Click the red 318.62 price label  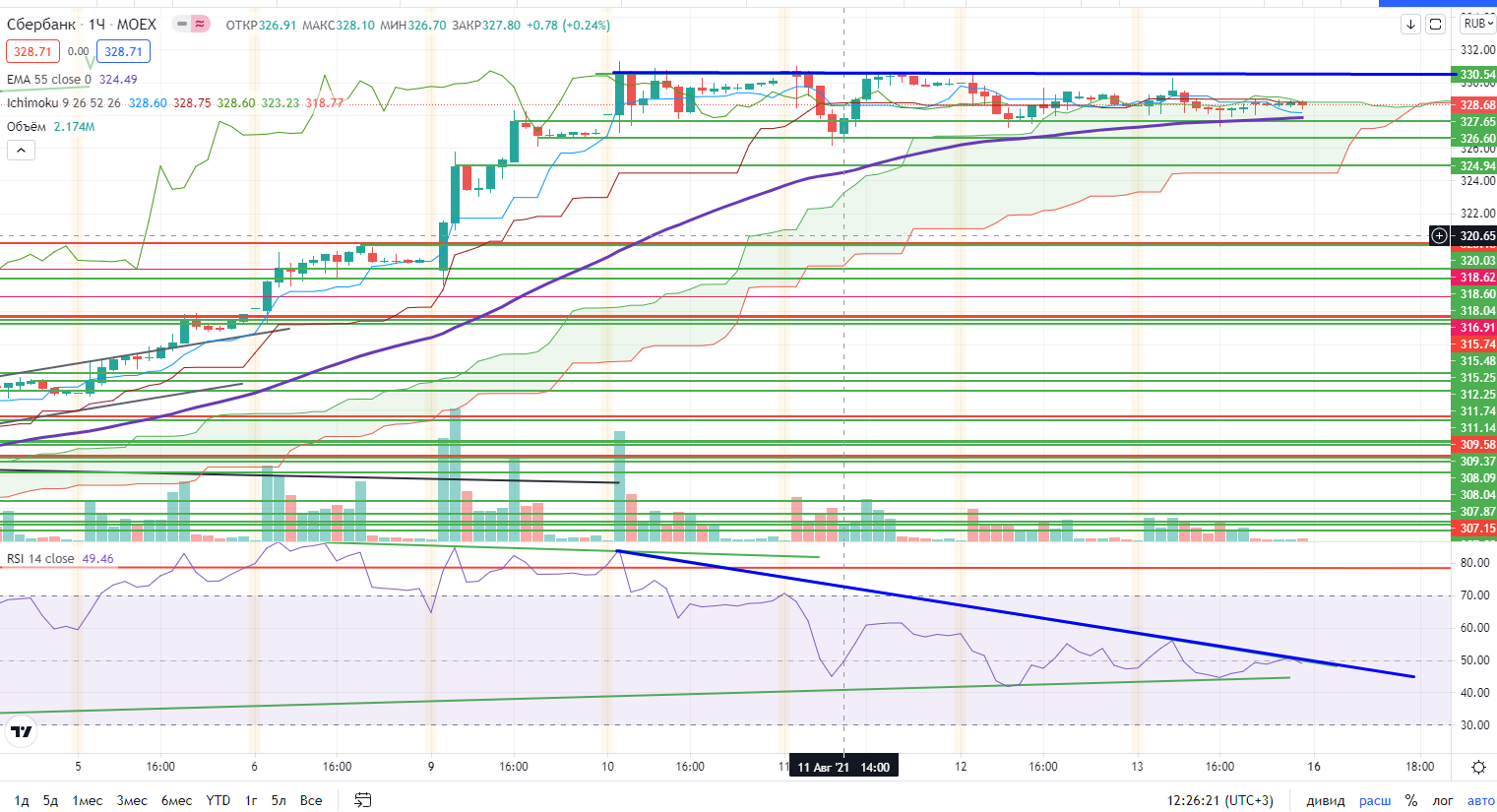pyautogui.click(x=1476, y=278)
